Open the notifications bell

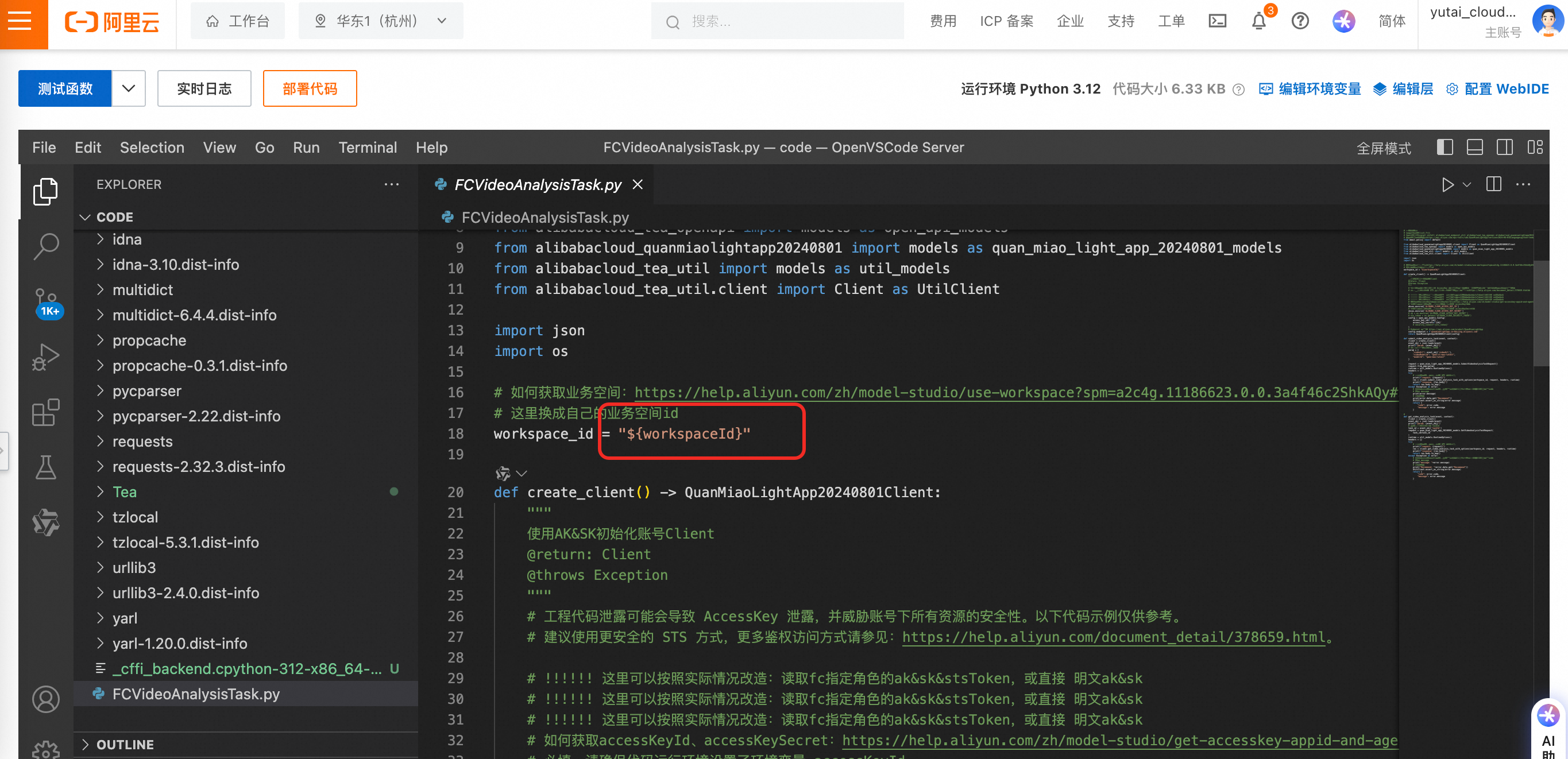pos(1259,21)
